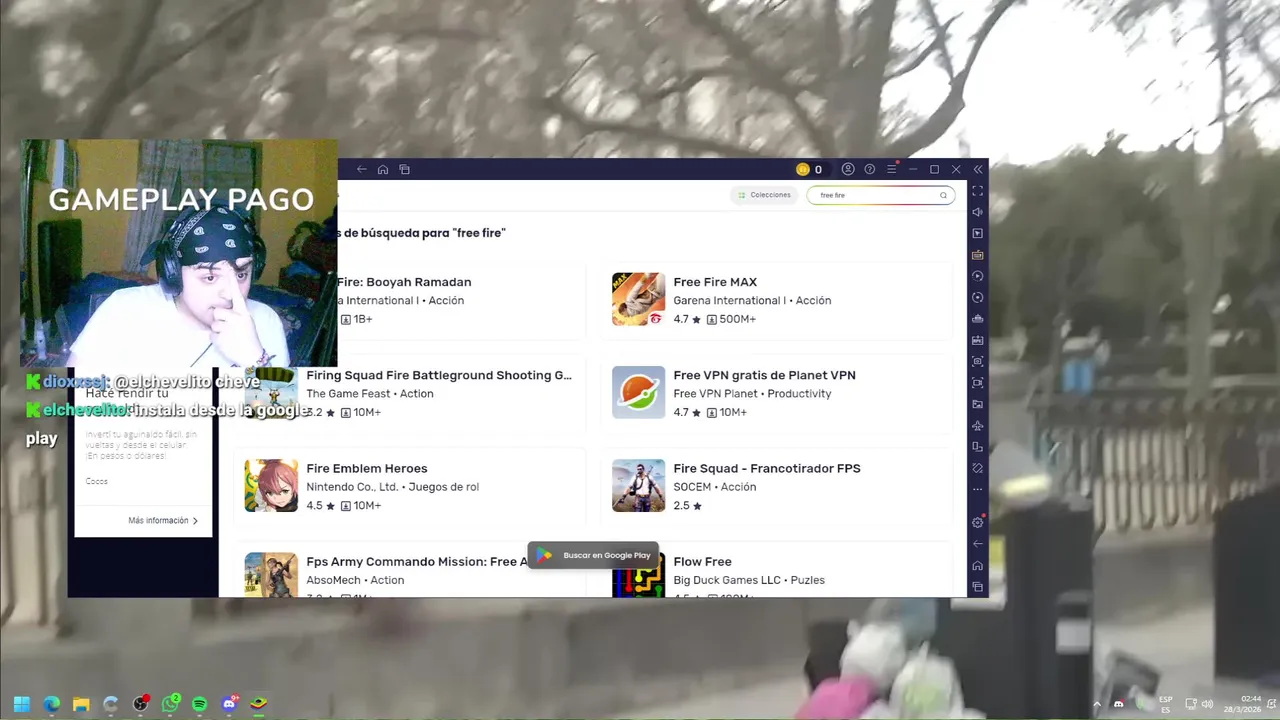Open the Flow Free result

click(777, 570)
